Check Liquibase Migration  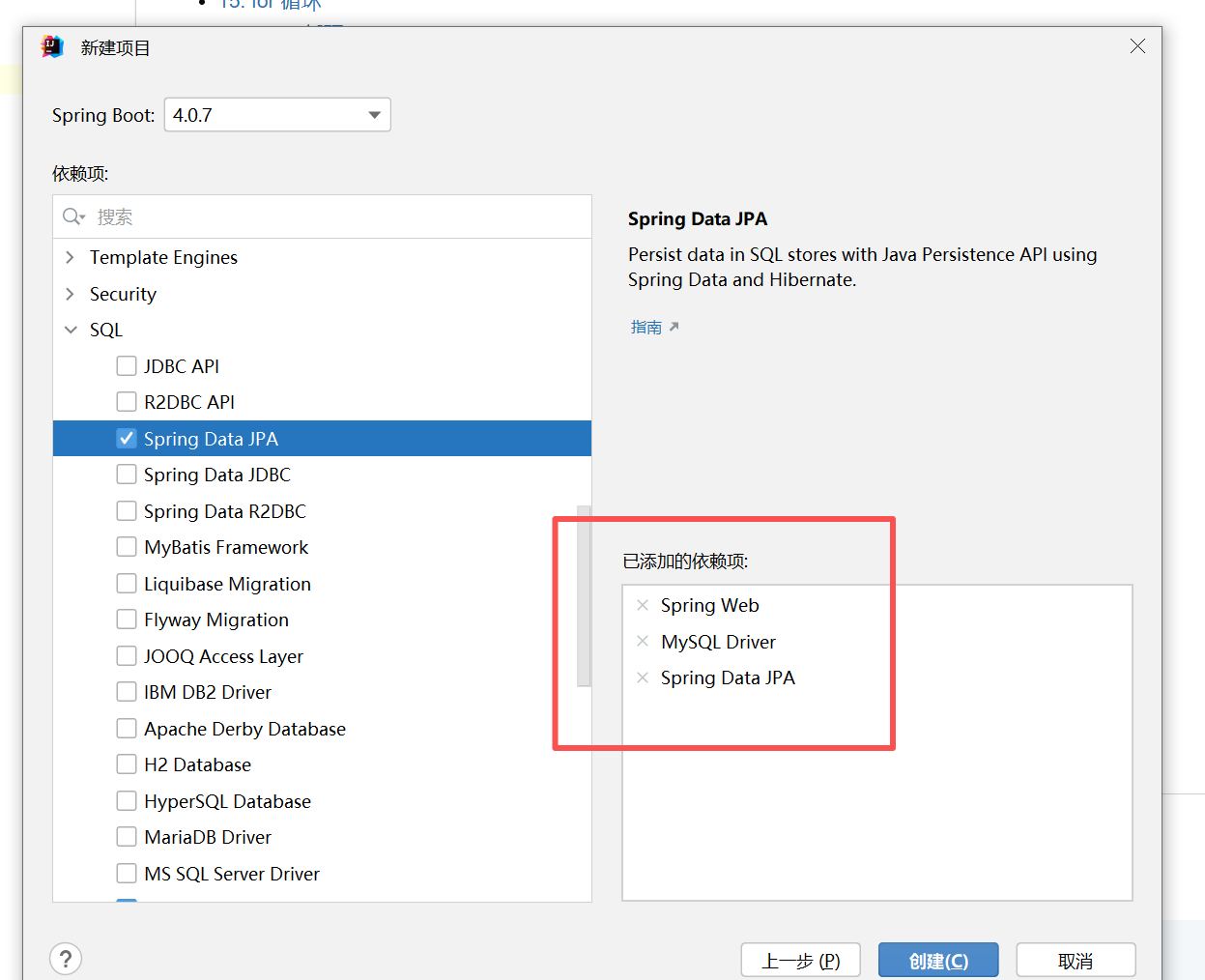click(x=127, y=583)
